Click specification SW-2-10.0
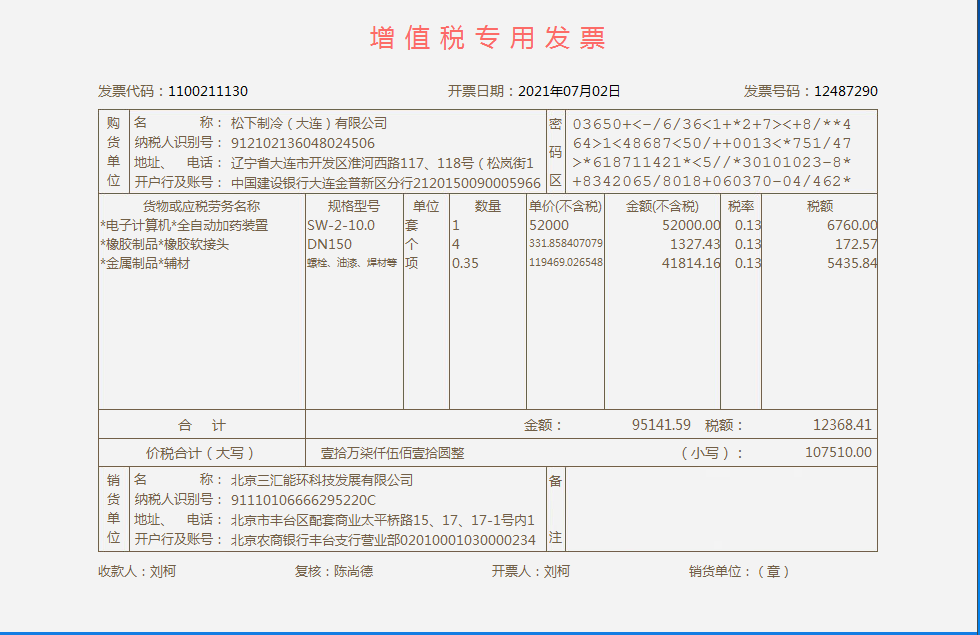The width and height of the screenshot is (980, 635). [x=341, y=225]
